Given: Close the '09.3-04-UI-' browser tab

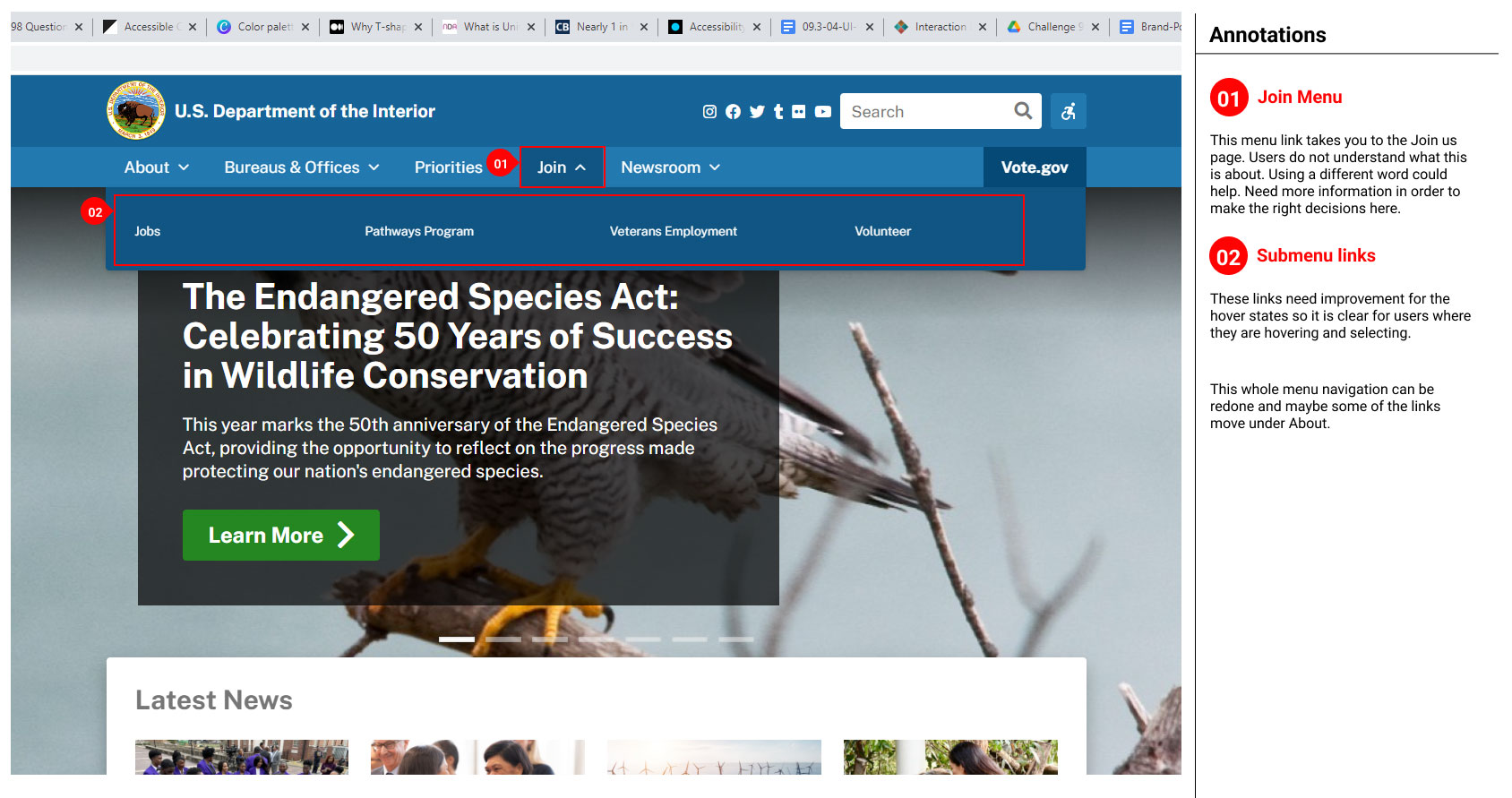Looking at the screenshot, I should click(x=870, y=27).
